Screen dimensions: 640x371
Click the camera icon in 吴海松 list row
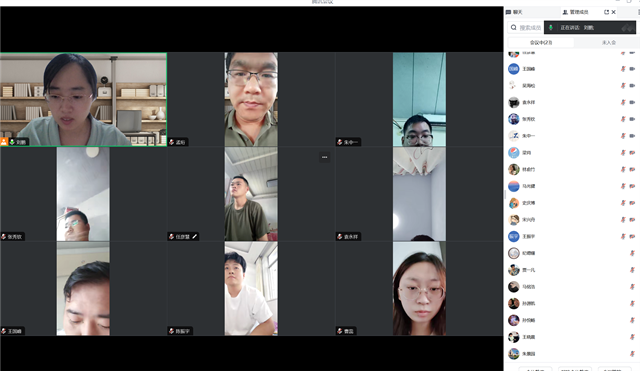632,86
